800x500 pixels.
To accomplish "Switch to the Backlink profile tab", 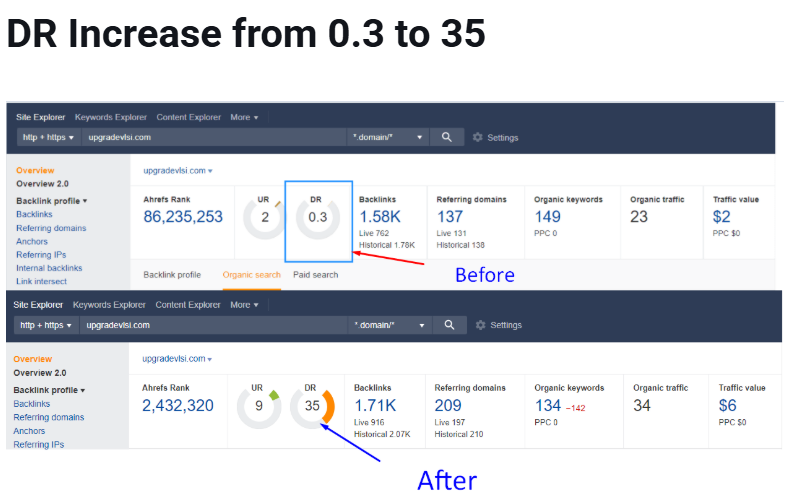I will coord(172,275).
